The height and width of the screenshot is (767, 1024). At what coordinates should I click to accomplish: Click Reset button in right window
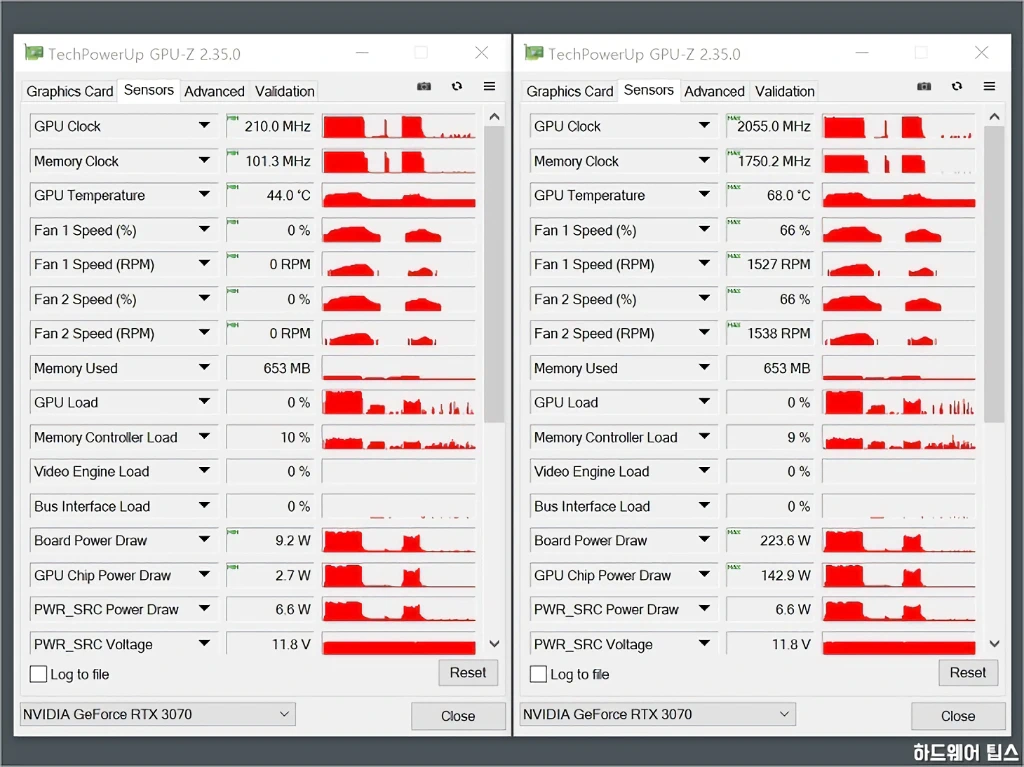(968, 673)
